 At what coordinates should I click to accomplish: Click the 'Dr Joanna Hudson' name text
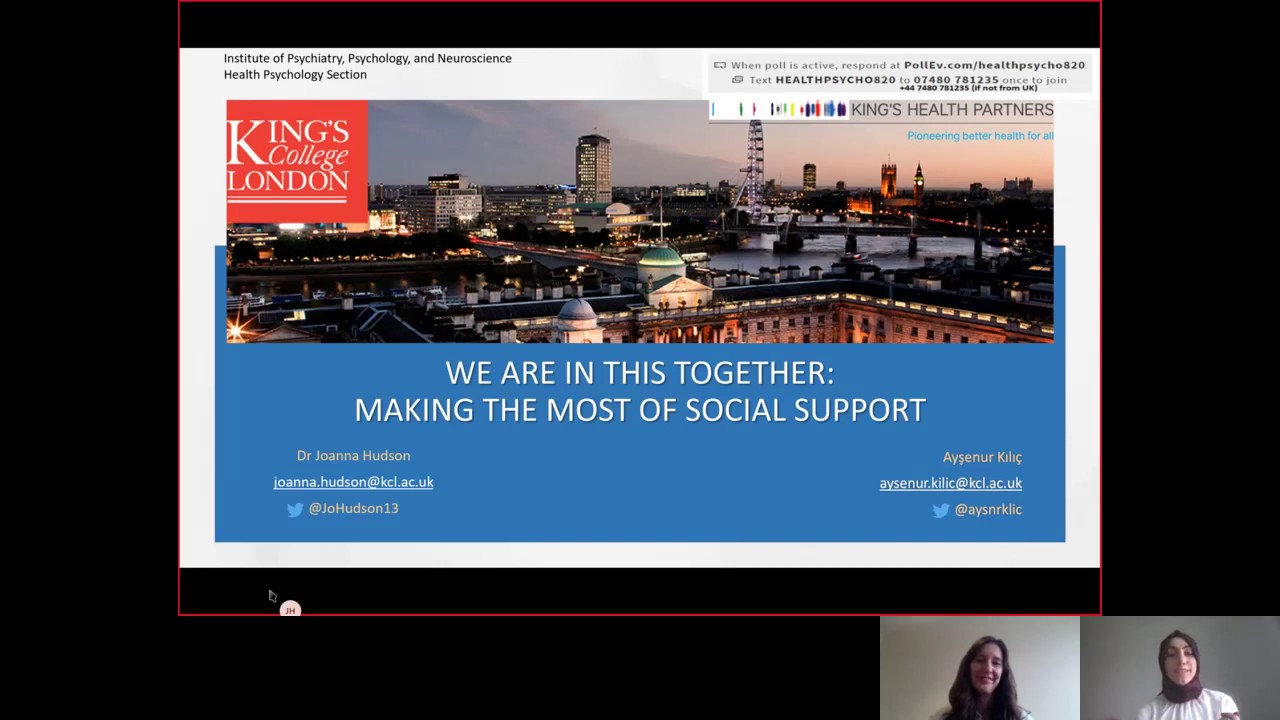coord(353,455)
